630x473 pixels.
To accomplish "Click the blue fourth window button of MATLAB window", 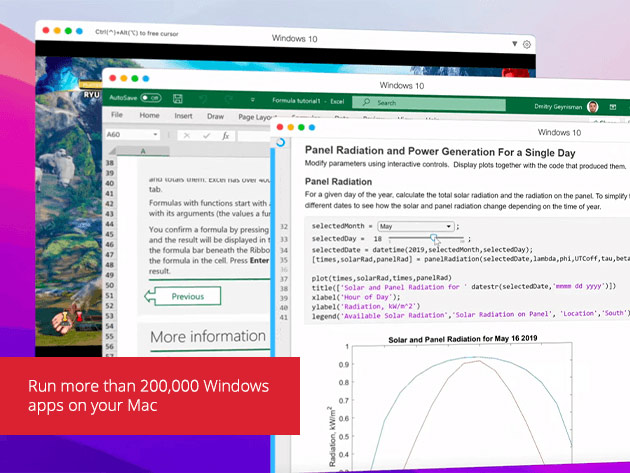I will coord(312,127).
